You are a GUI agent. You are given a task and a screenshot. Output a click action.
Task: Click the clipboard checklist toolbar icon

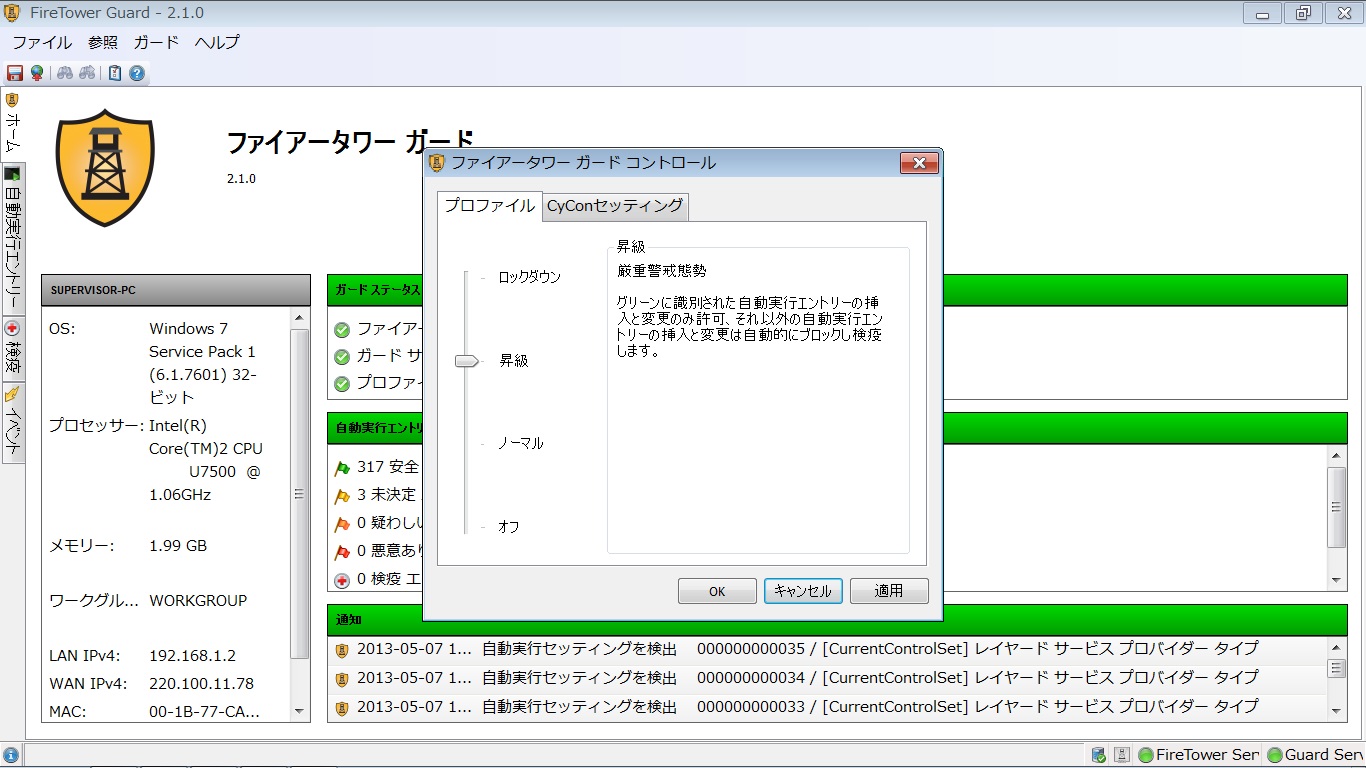[x=115, y=73]
